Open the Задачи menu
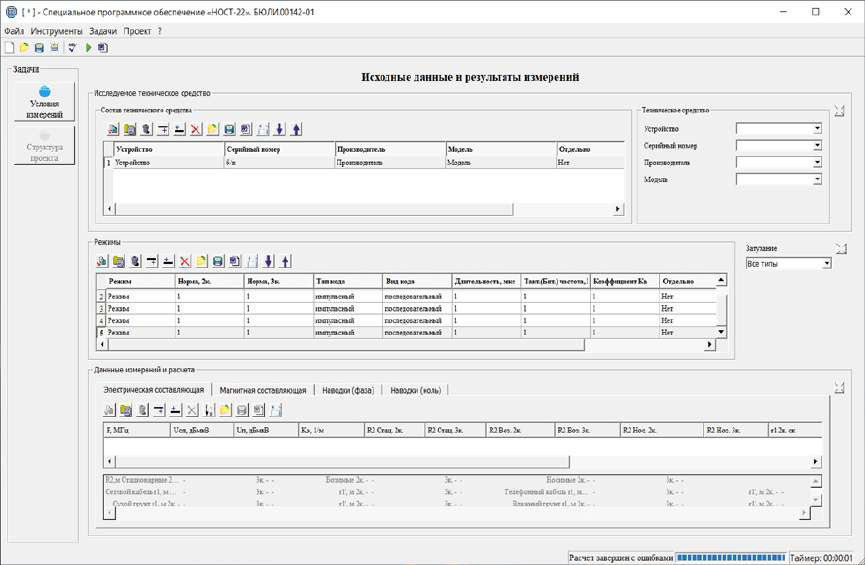 103,31
